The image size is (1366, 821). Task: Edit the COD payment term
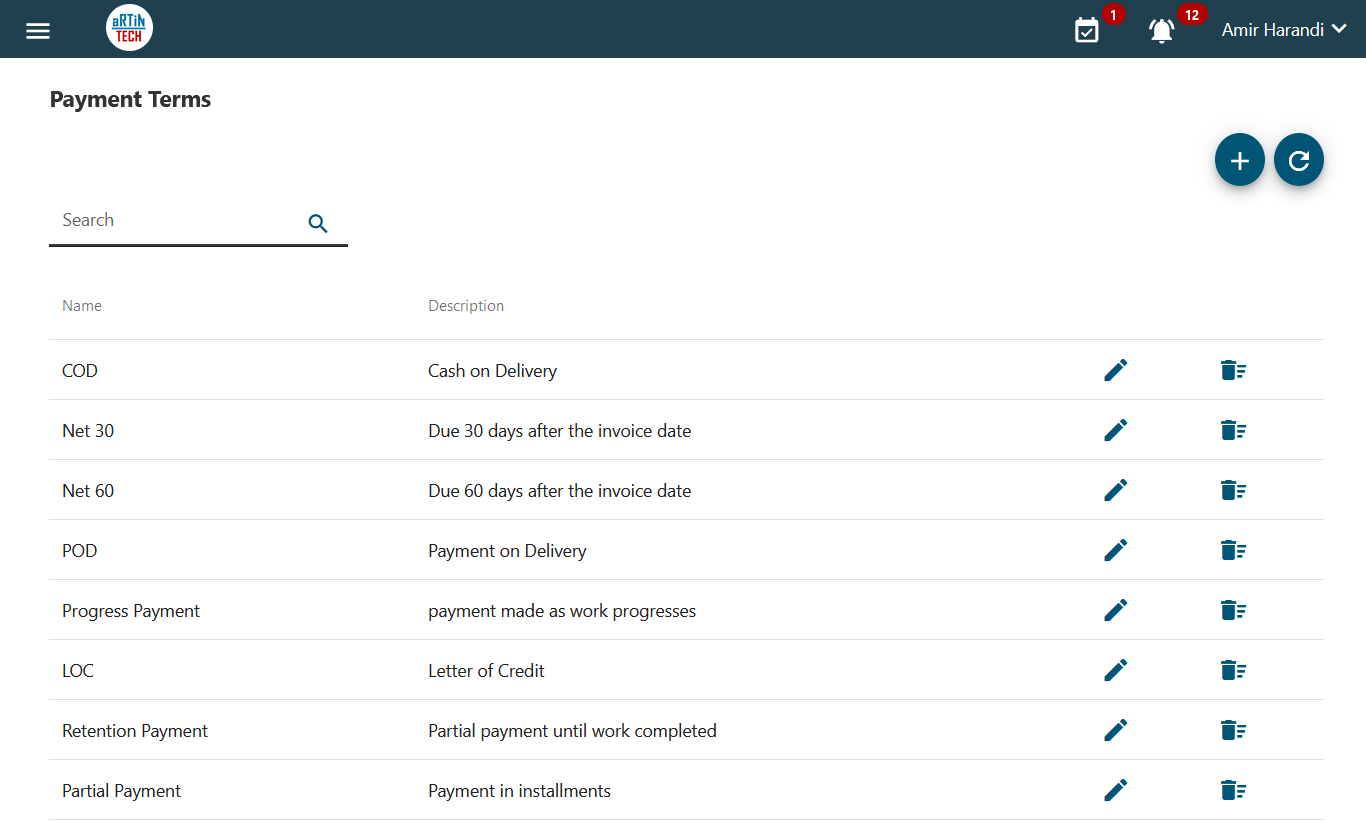pyautogui.click(x=1115, y=370)
